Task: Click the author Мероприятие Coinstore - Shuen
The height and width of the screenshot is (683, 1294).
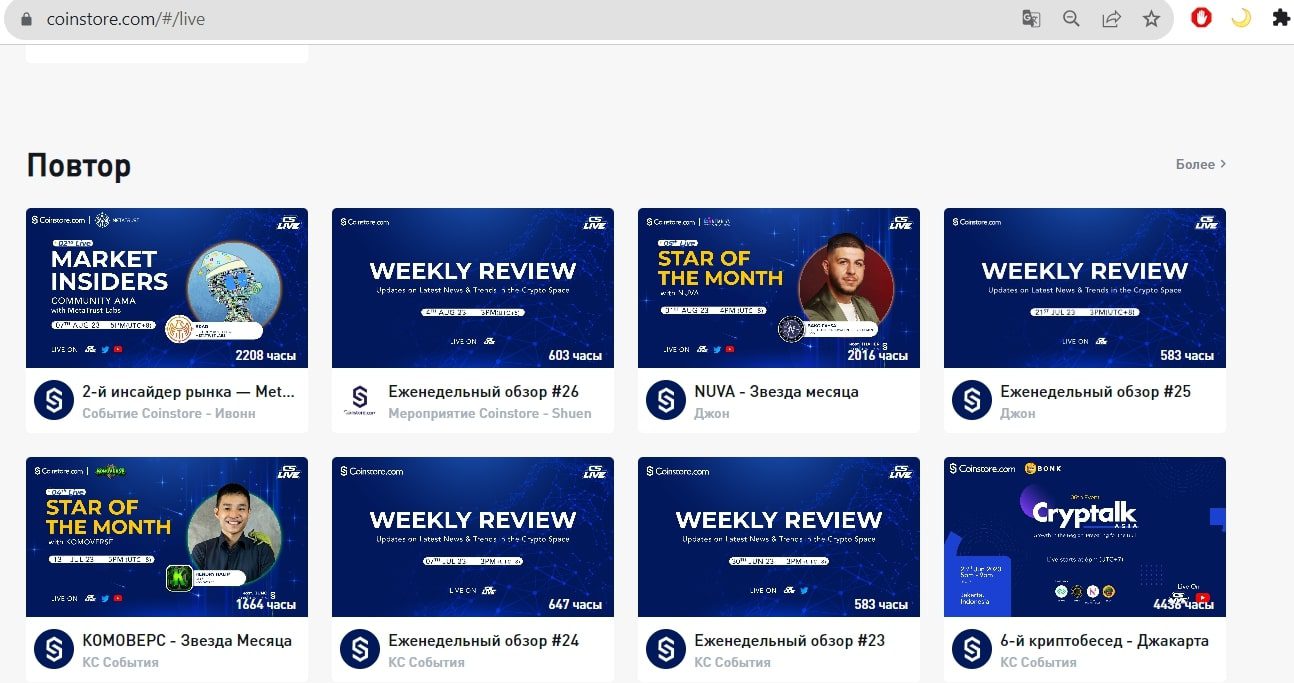Action: 490,413
